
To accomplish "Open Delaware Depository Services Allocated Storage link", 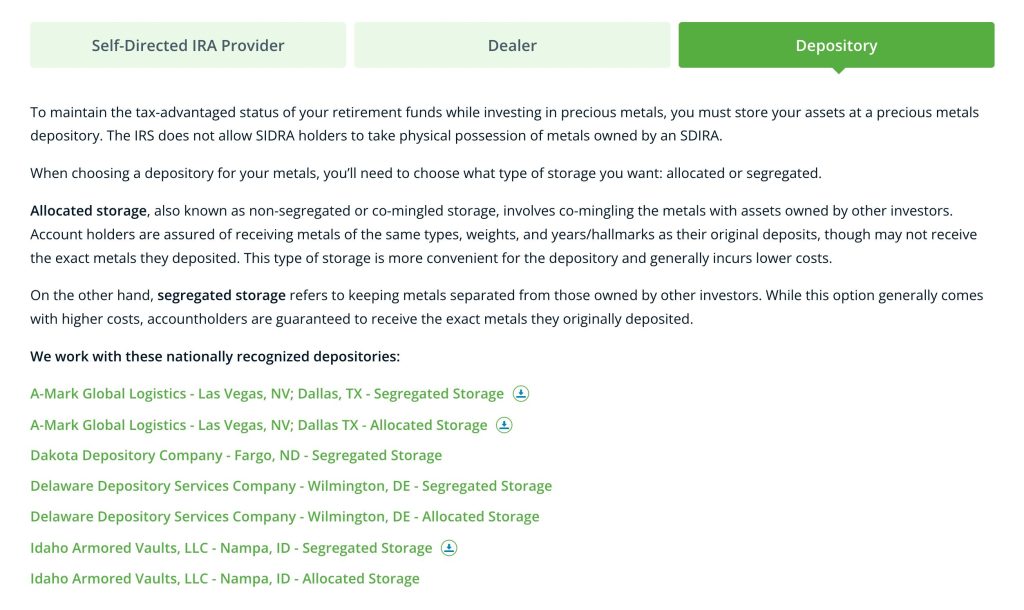I will point(284,517).
